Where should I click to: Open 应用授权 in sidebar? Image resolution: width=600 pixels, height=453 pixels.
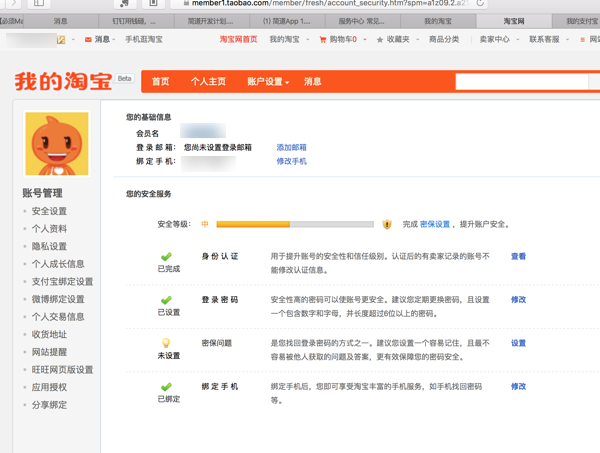pyautogui.click(x=49, y=387)
